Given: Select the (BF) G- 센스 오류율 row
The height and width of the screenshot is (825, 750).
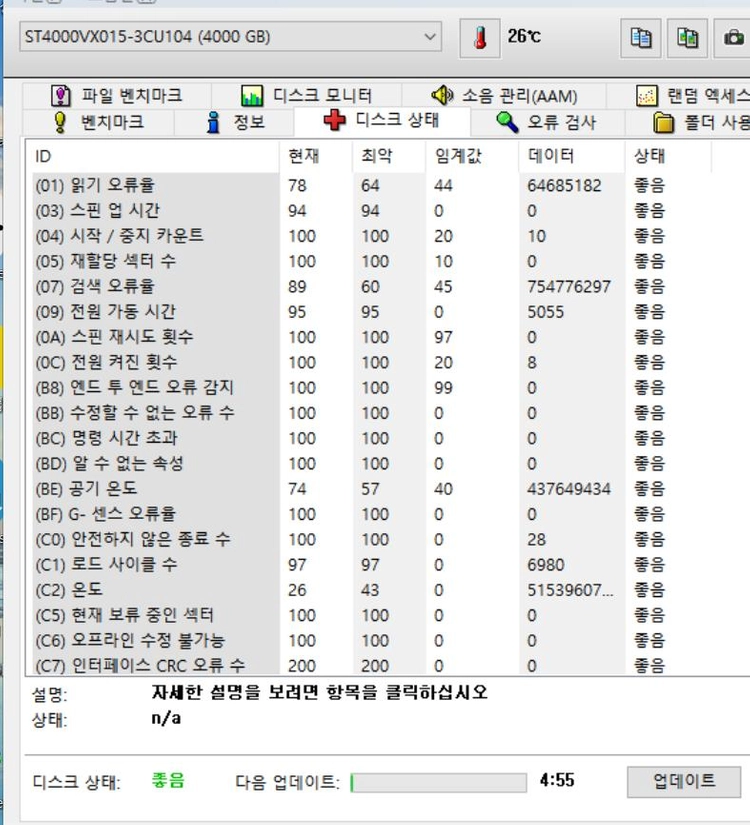Looking at the screenshot, I should [372, 514].
